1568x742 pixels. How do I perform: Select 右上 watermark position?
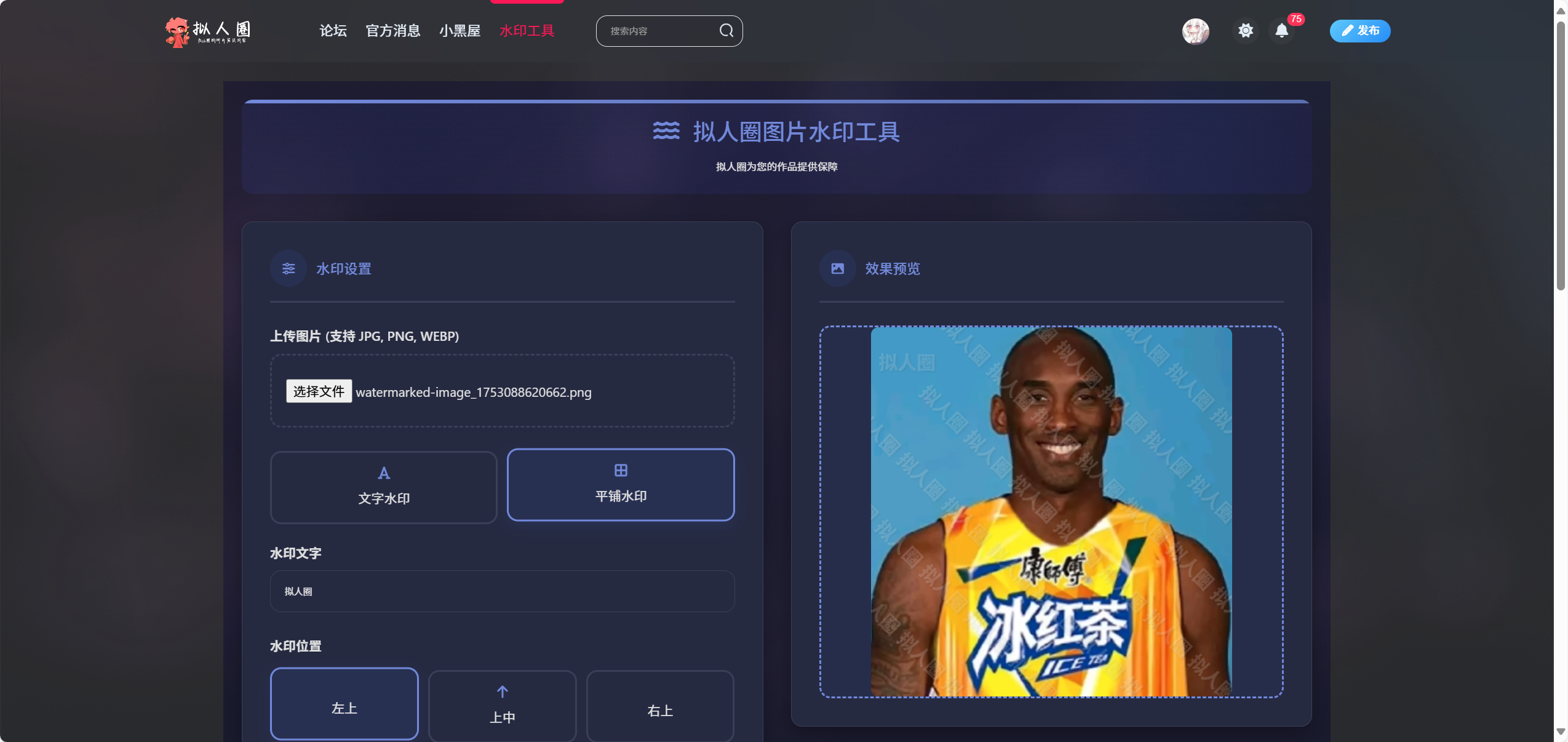point(658,712)
